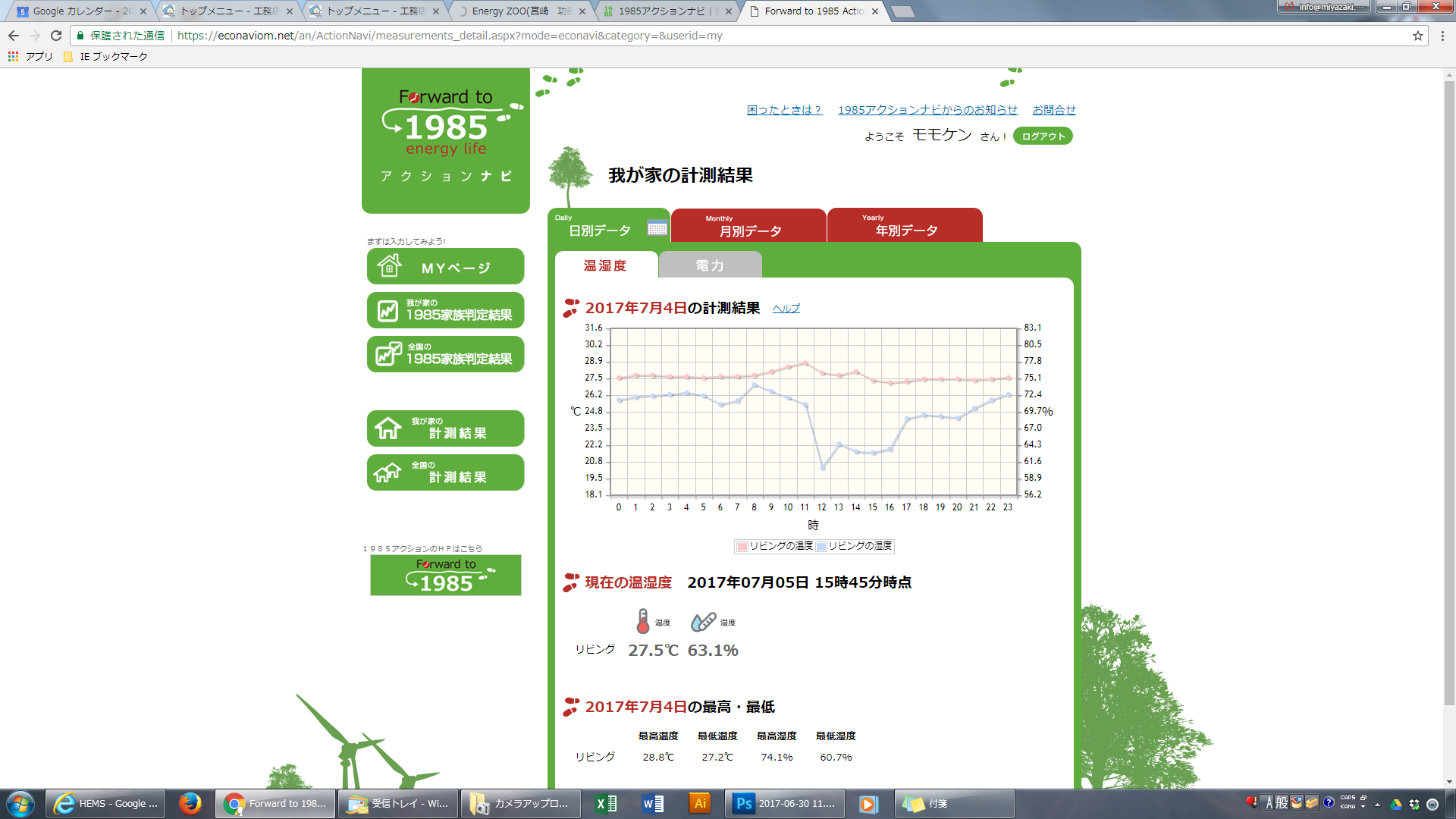This screenshot has height=819, width=1456.
Task: Reload the page with refresh icon
Action: (x=56, y=36)
